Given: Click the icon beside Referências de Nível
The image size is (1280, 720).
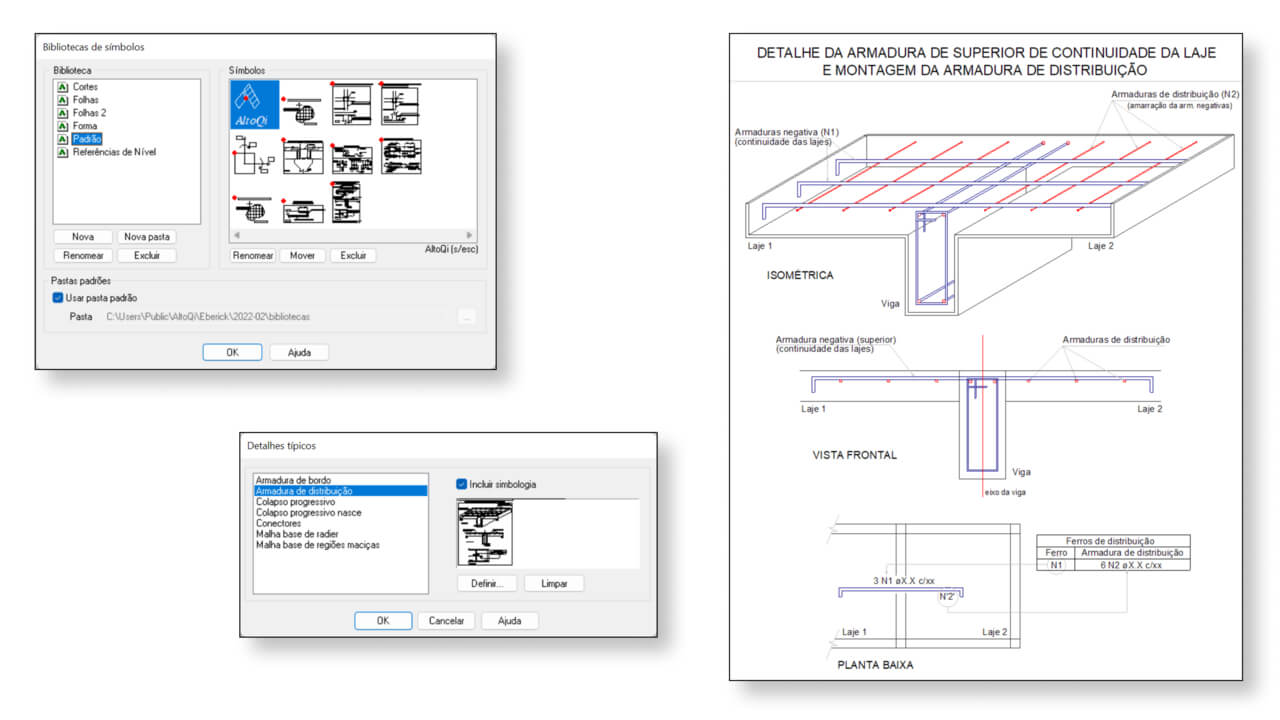Looking at the screenshot, I should (x=64, y=152).
